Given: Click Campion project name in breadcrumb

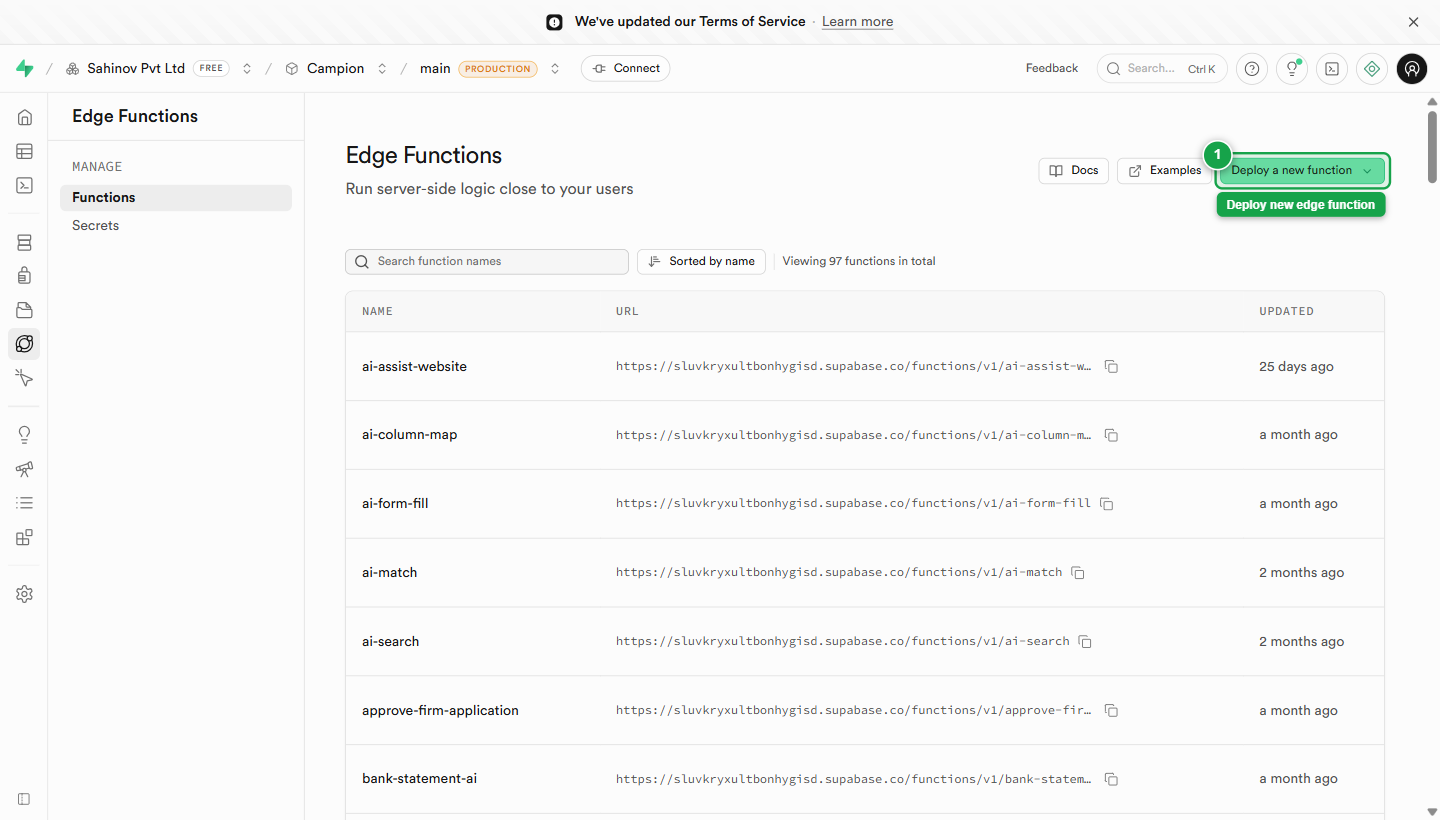Looking at the screenshot, I should click(336, 69).
